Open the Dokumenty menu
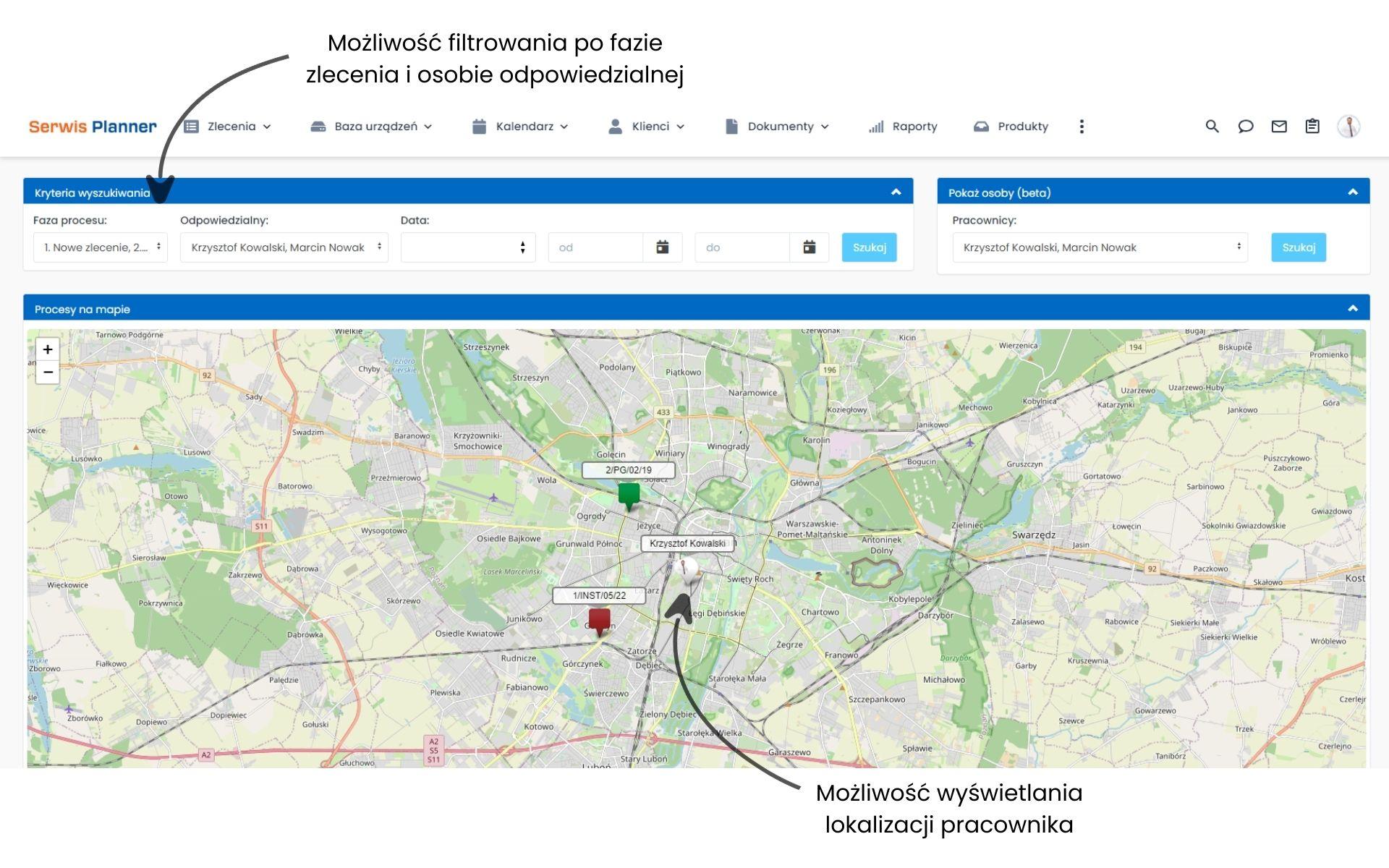This screenshot has width=1389, height=868. [x=777, y=127]
